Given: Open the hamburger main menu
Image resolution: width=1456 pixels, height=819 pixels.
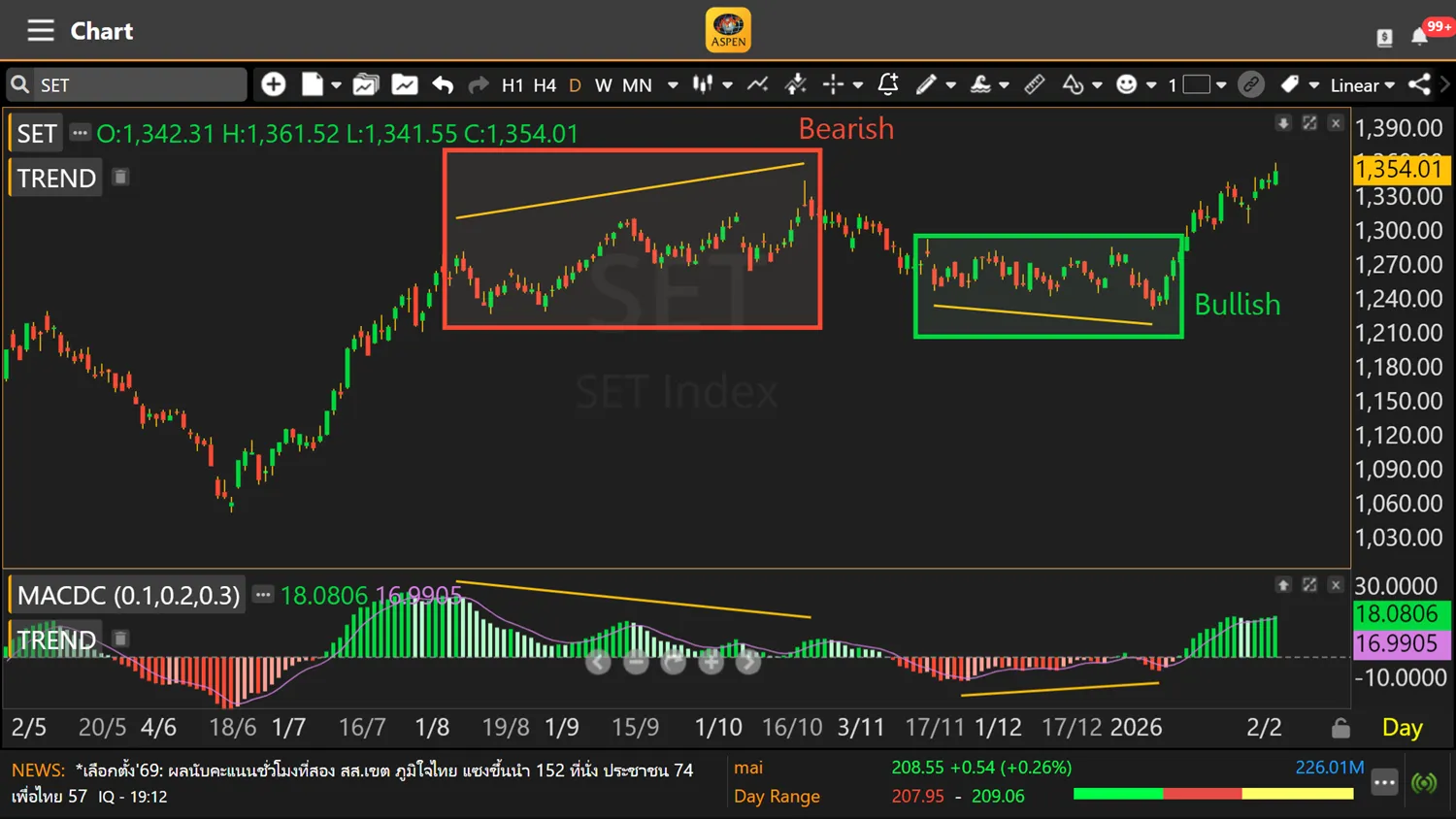Looking at the screenshot, I should 40,31.
